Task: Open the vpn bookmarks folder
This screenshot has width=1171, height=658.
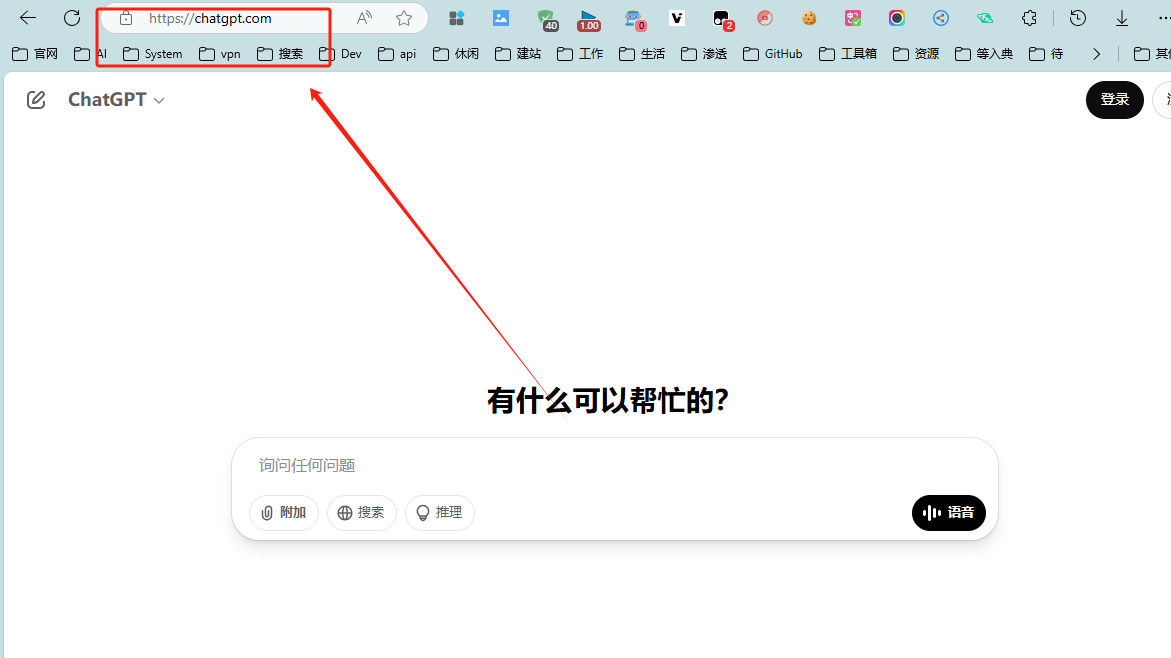Action: point(220,54)
